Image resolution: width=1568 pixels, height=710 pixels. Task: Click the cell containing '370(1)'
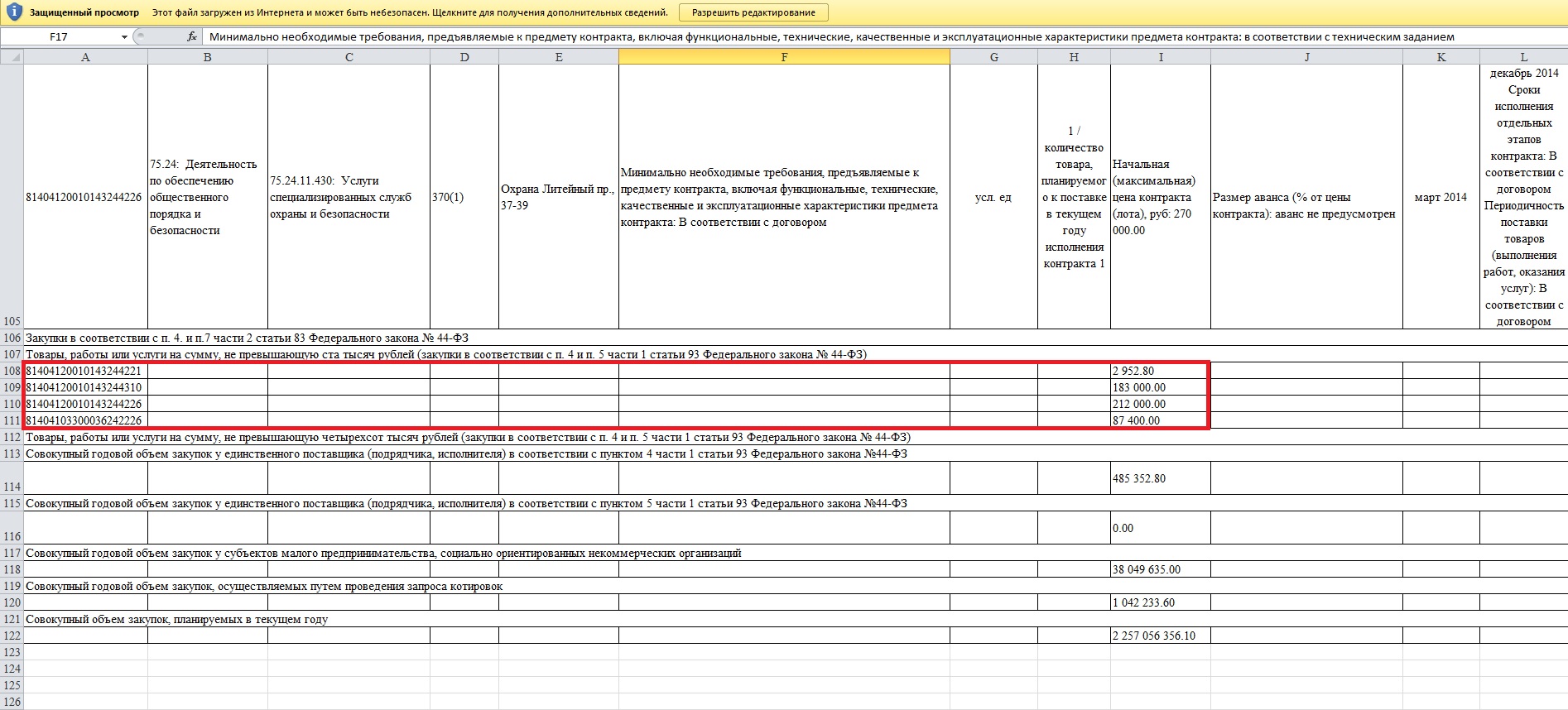pyautogui.click(x=464, y=197)
